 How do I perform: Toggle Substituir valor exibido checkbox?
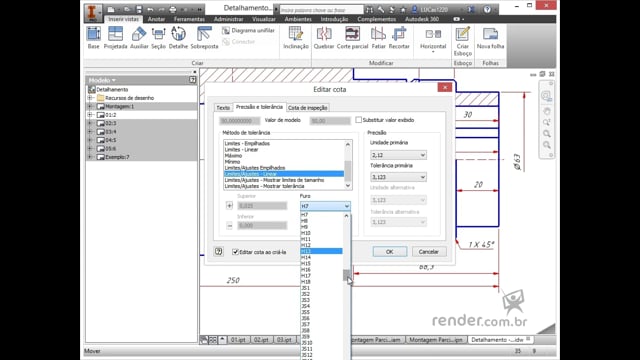[358, 120]
